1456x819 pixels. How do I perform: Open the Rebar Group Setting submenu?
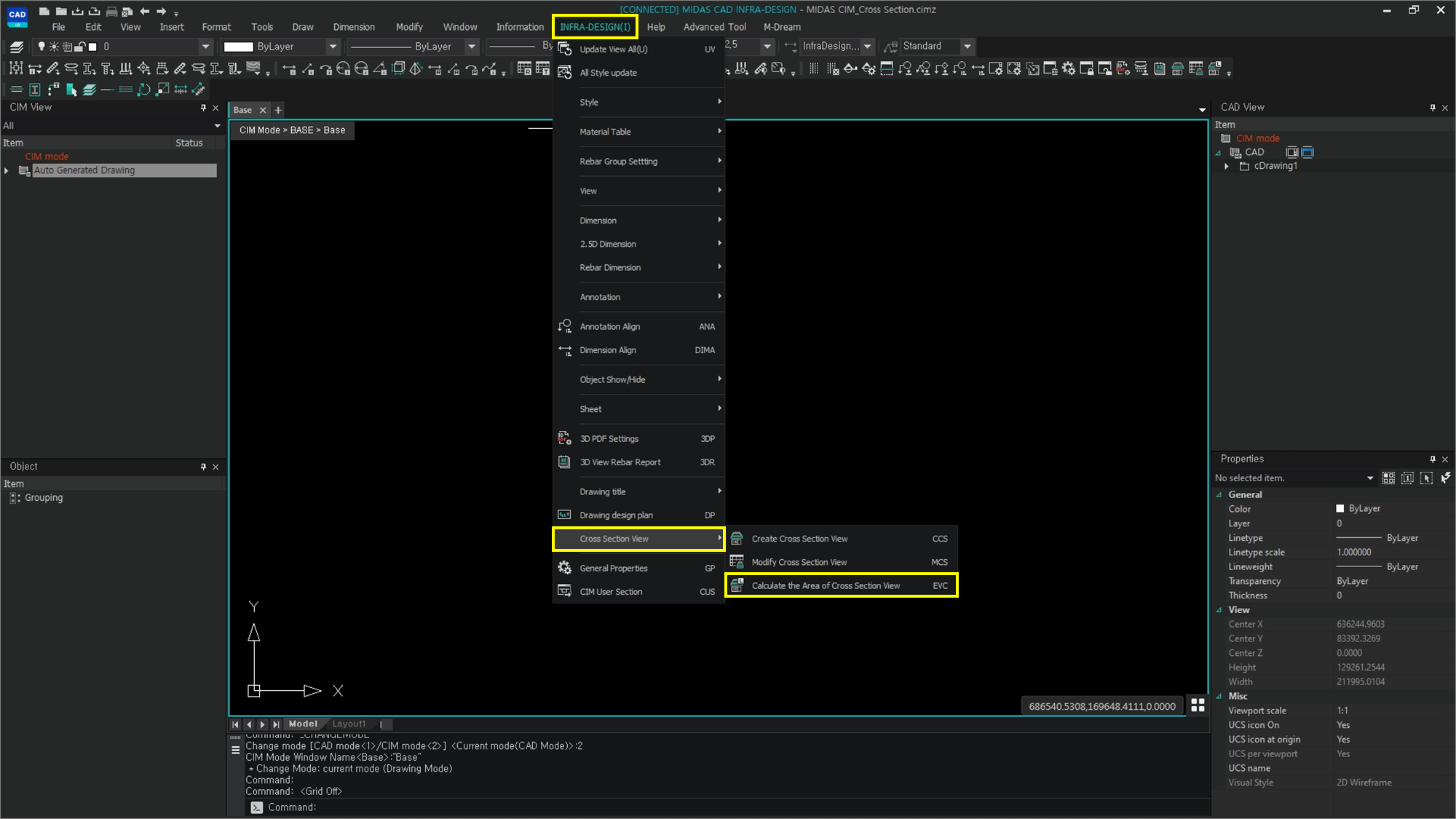pos(638,161)
